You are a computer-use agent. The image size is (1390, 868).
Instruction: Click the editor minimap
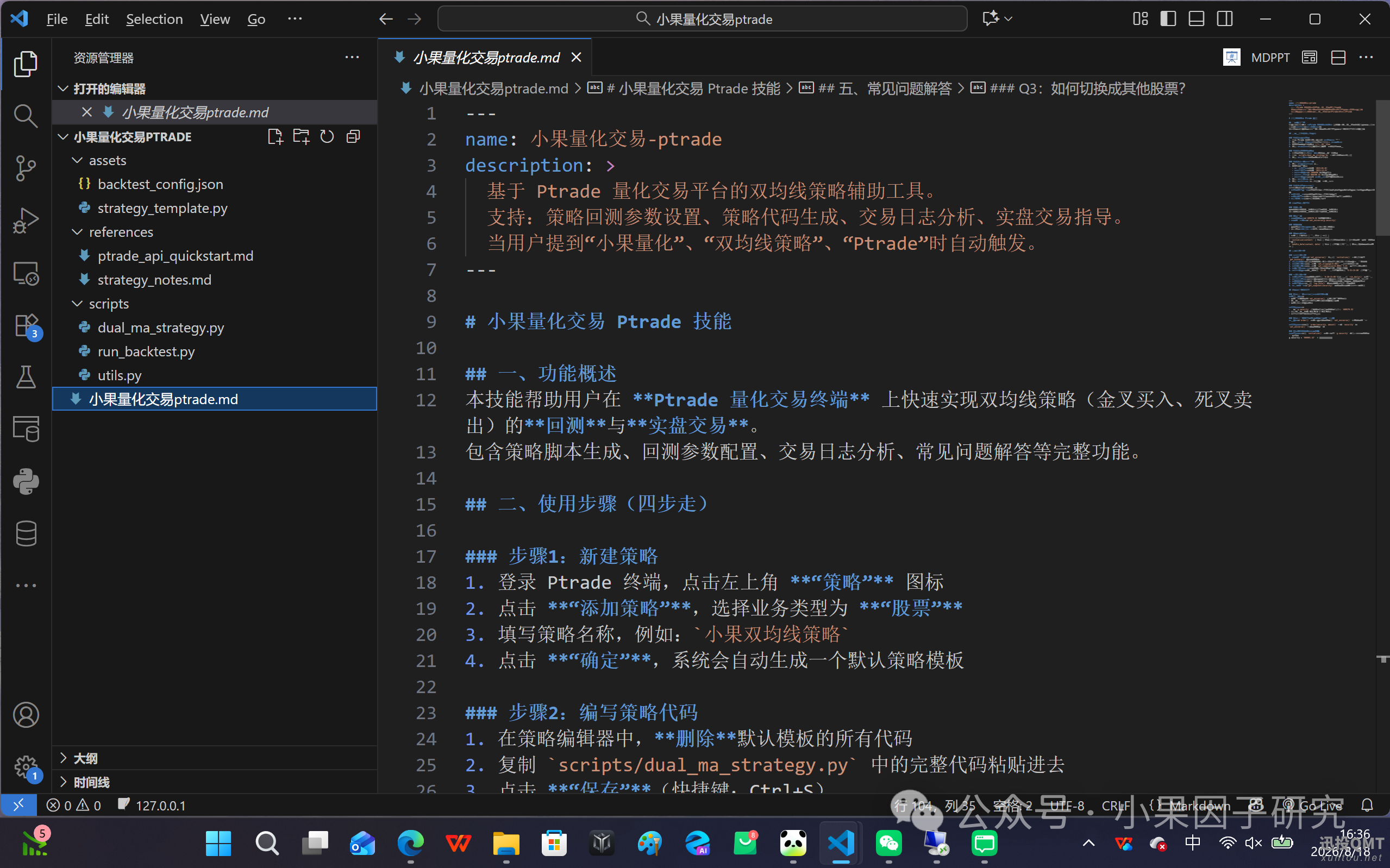(x=1331, y=221)
